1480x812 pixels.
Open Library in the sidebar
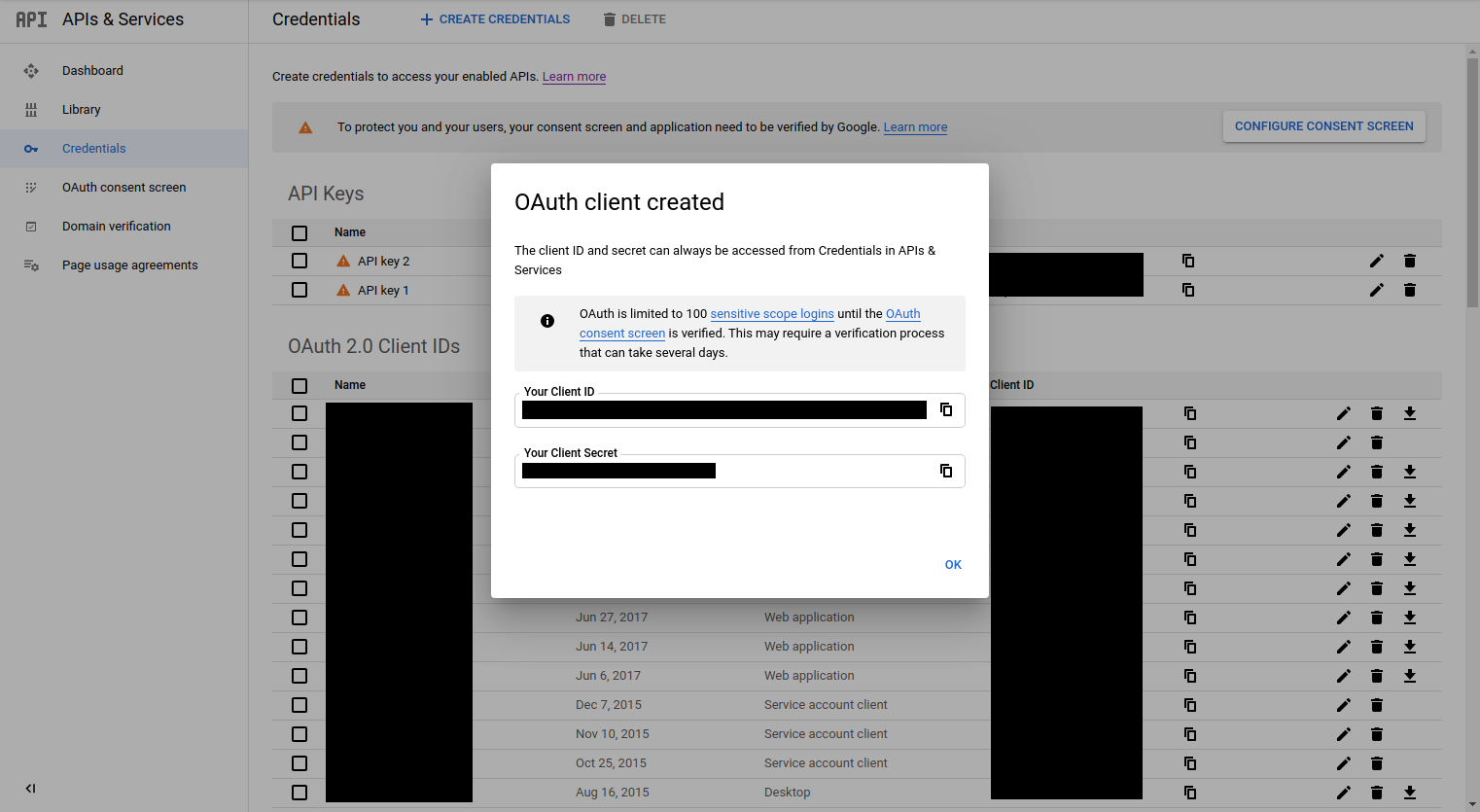[x=82, y=110]
